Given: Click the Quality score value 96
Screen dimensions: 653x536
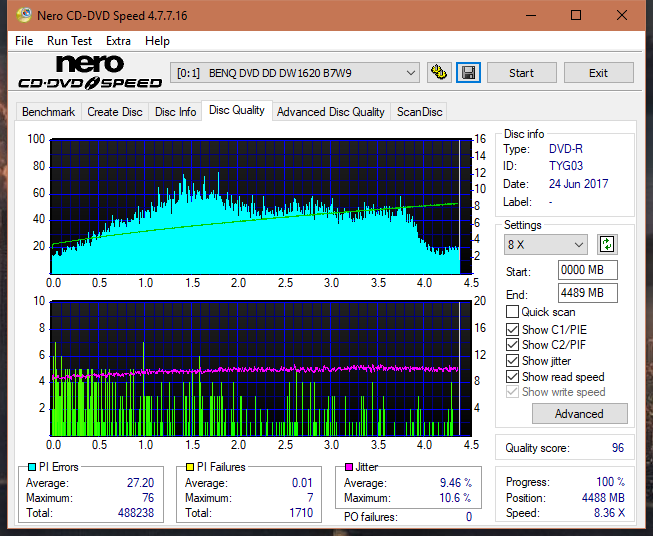Looking at the screenshot, I should coord(618,448).
